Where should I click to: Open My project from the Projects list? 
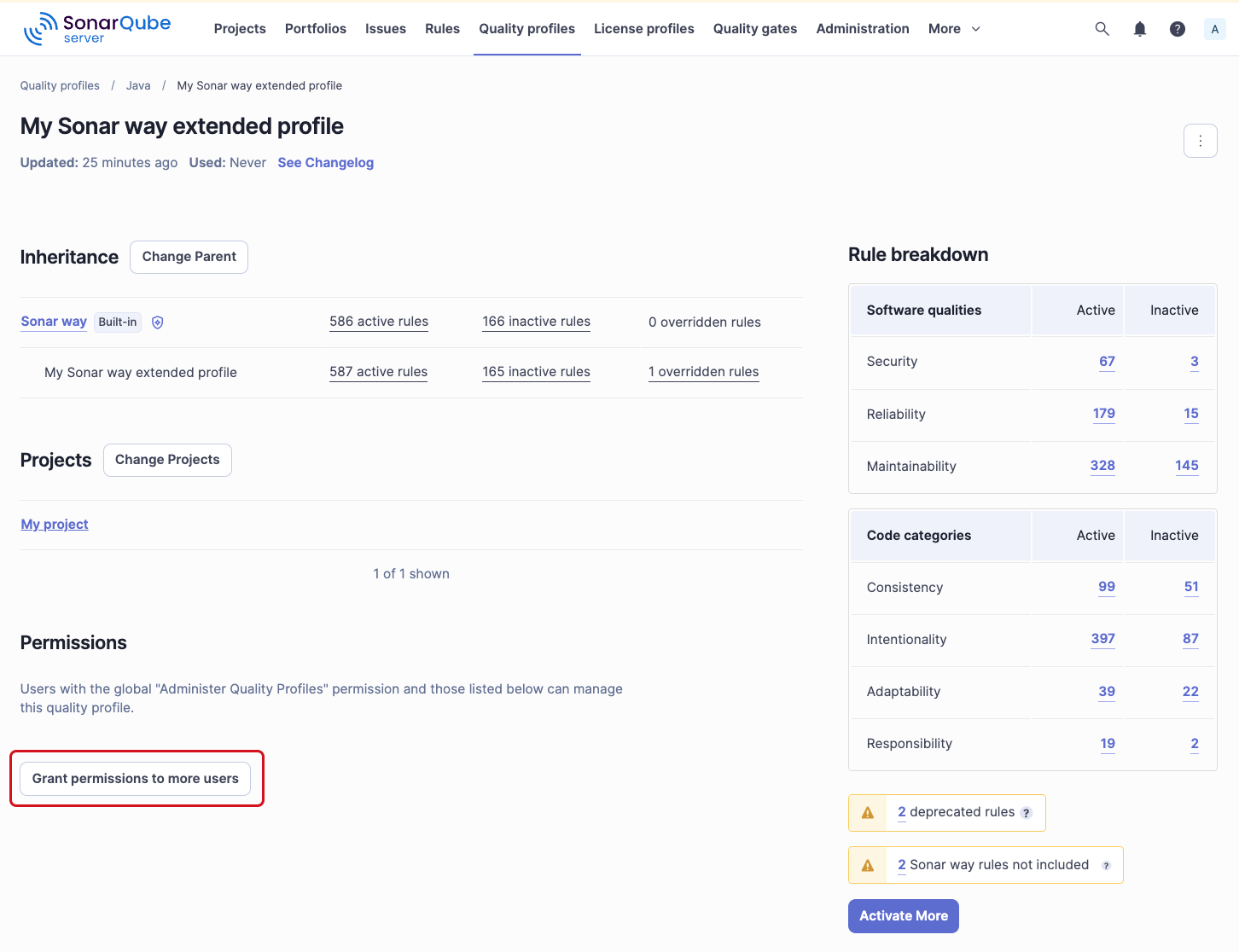(54, 524)
